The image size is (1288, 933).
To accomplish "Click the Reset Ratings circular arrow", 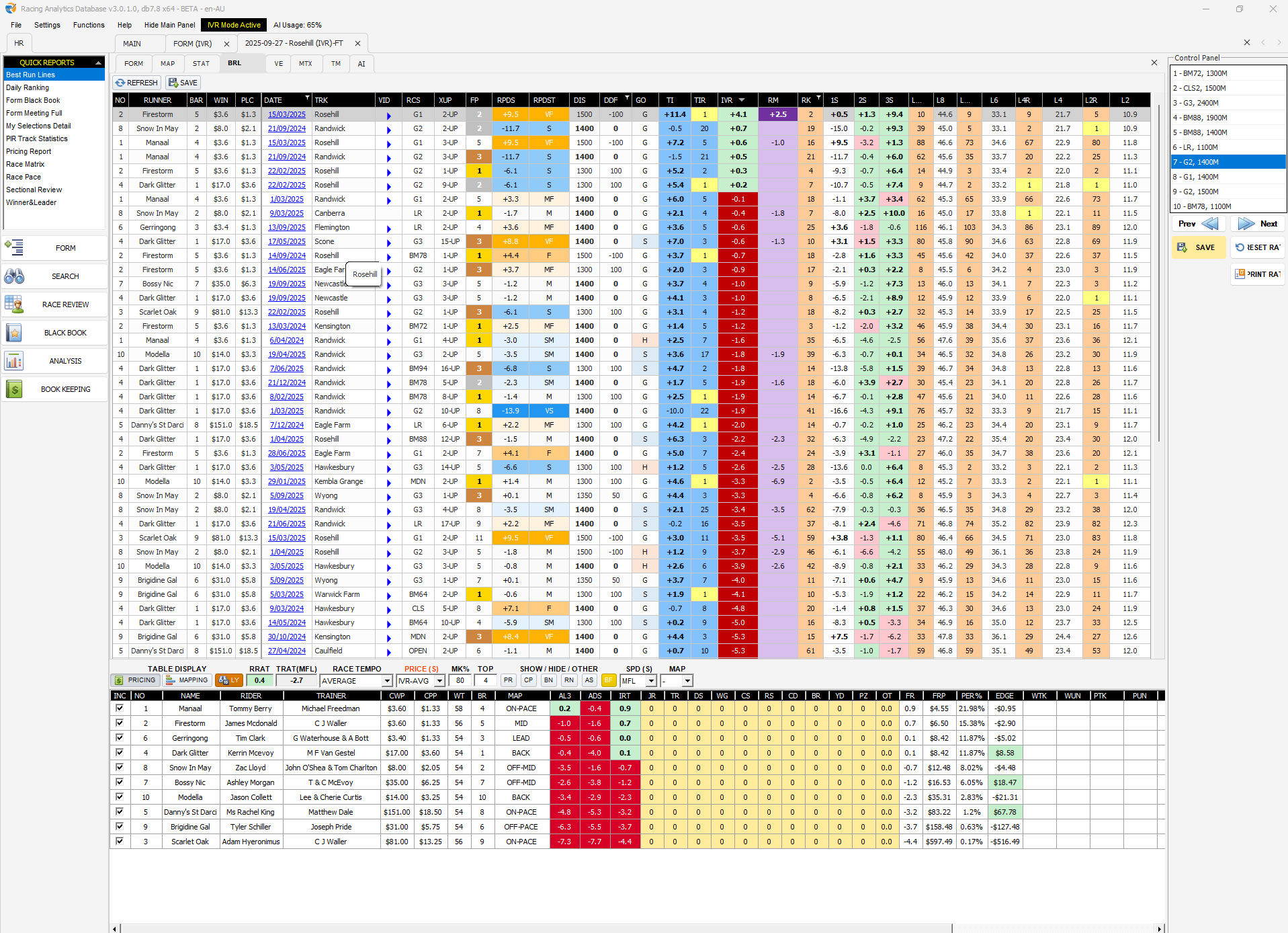I will 1240,247.
